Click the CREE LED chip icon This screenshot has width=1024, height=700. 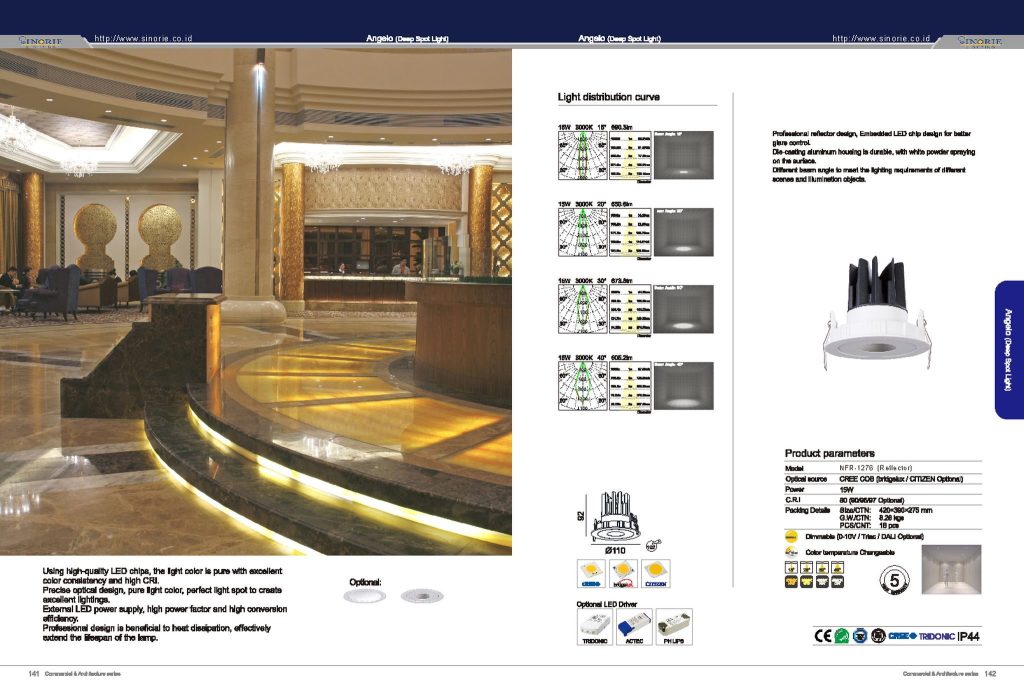(x=590, y=575)
